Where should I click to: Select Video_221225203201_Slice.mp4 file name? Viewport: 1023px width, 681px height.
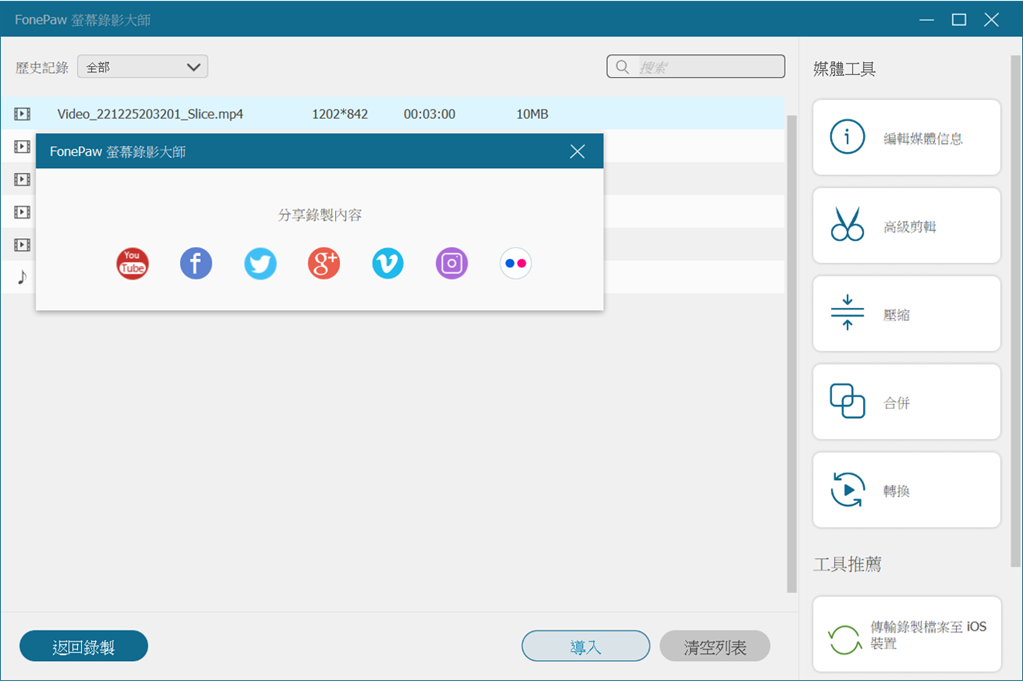tap(150, 114)
